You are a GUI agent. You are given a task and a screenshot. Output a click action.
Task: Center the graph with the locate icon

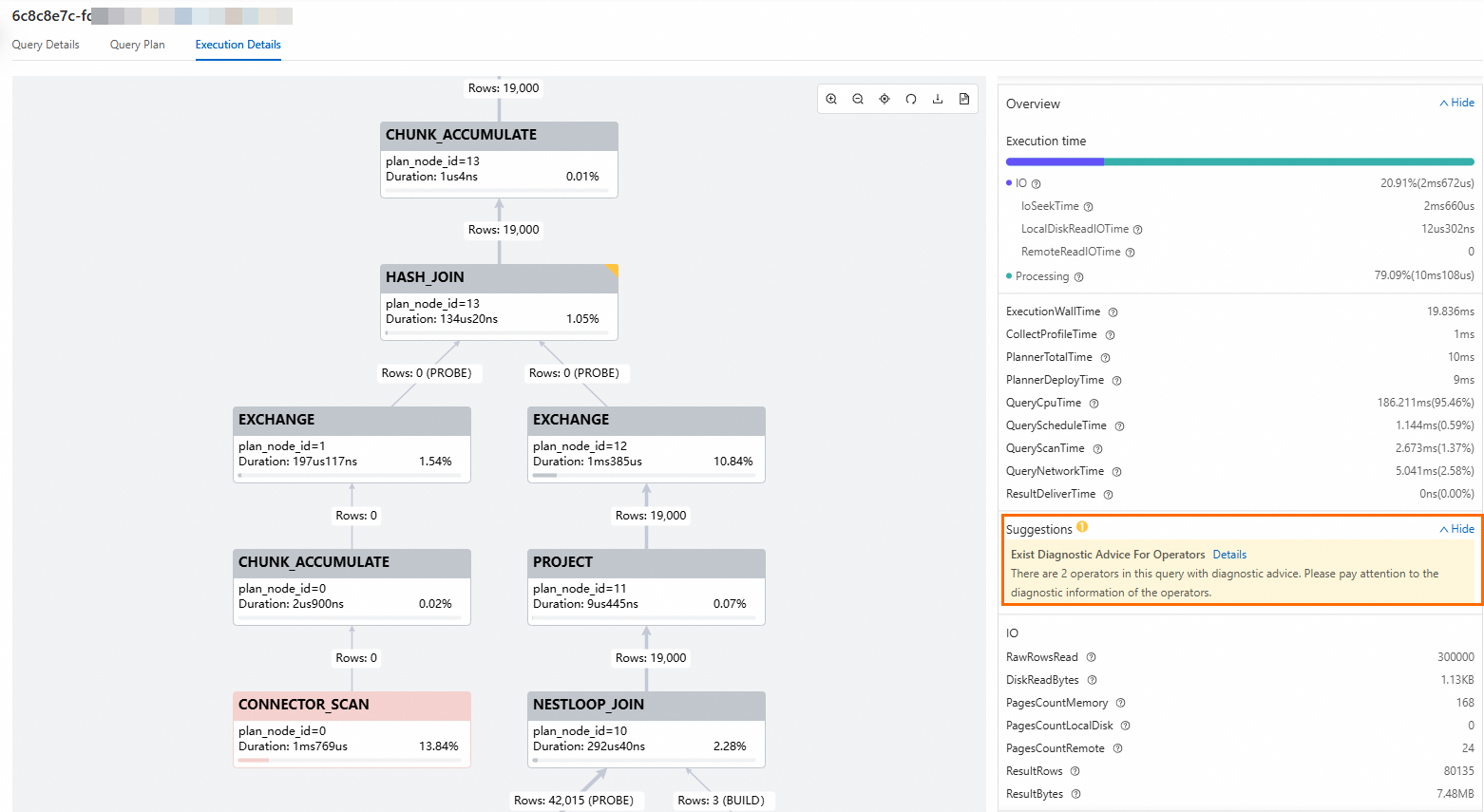tap(885, 99)
